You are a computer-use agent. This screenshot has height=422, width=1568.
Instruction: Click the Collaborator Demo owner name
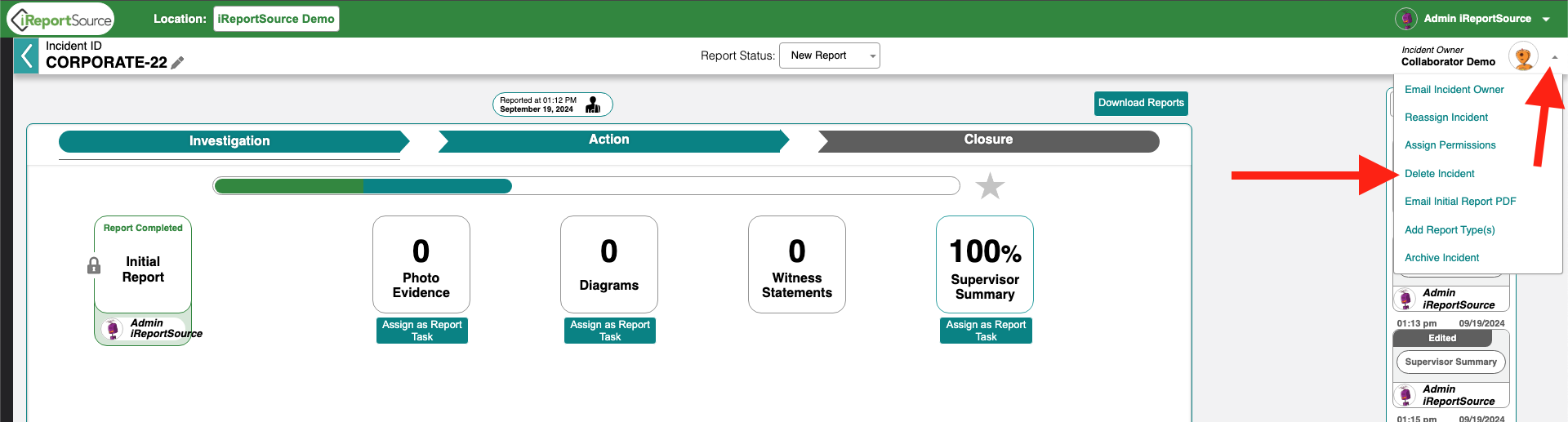1448,62
